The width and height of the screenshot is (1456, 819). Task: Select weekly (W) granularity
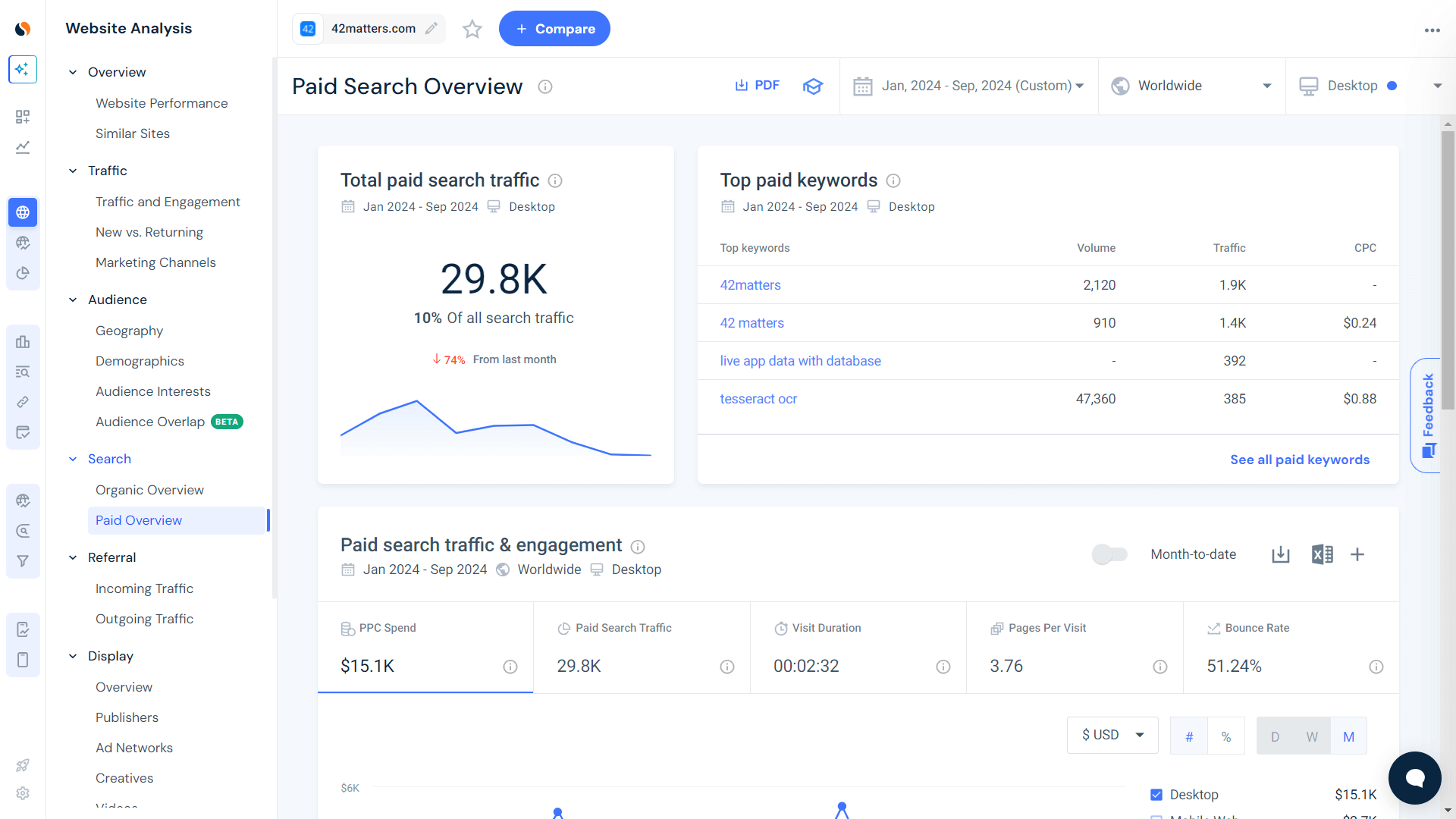click(1312, 736)
